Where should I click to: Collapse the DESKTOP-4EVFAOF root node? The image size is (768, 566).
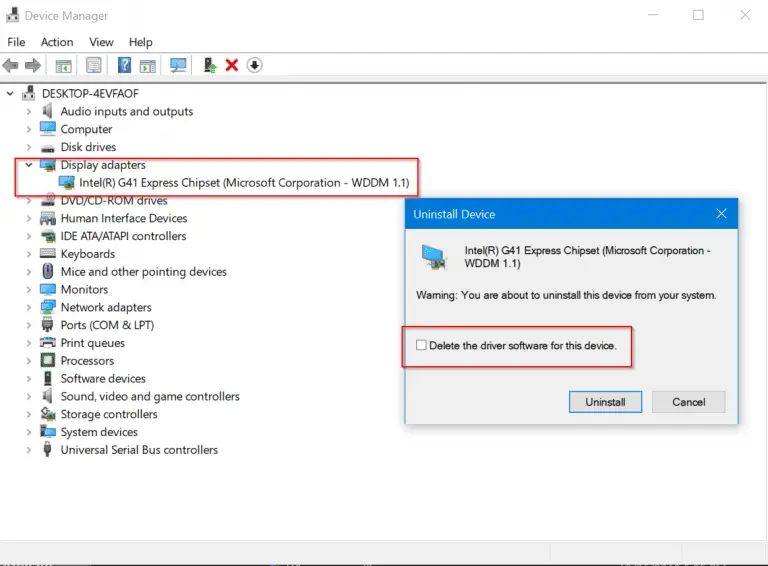[x=10, y=93]
